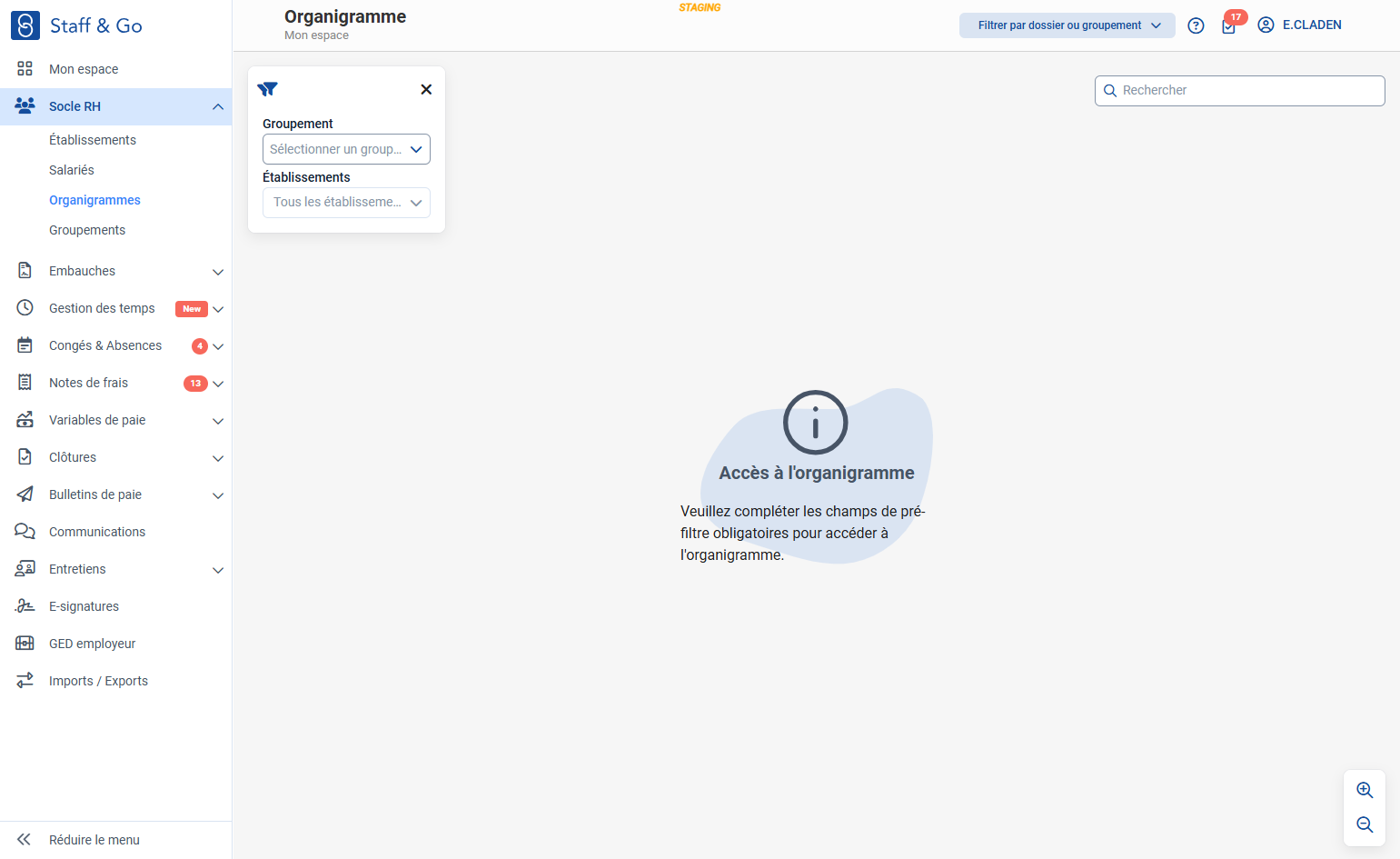Viewport: 1400px width, 859px height.
Task: Open Filtrer par dossier ou groupement dropdown
Action: tap(1067, 25)
